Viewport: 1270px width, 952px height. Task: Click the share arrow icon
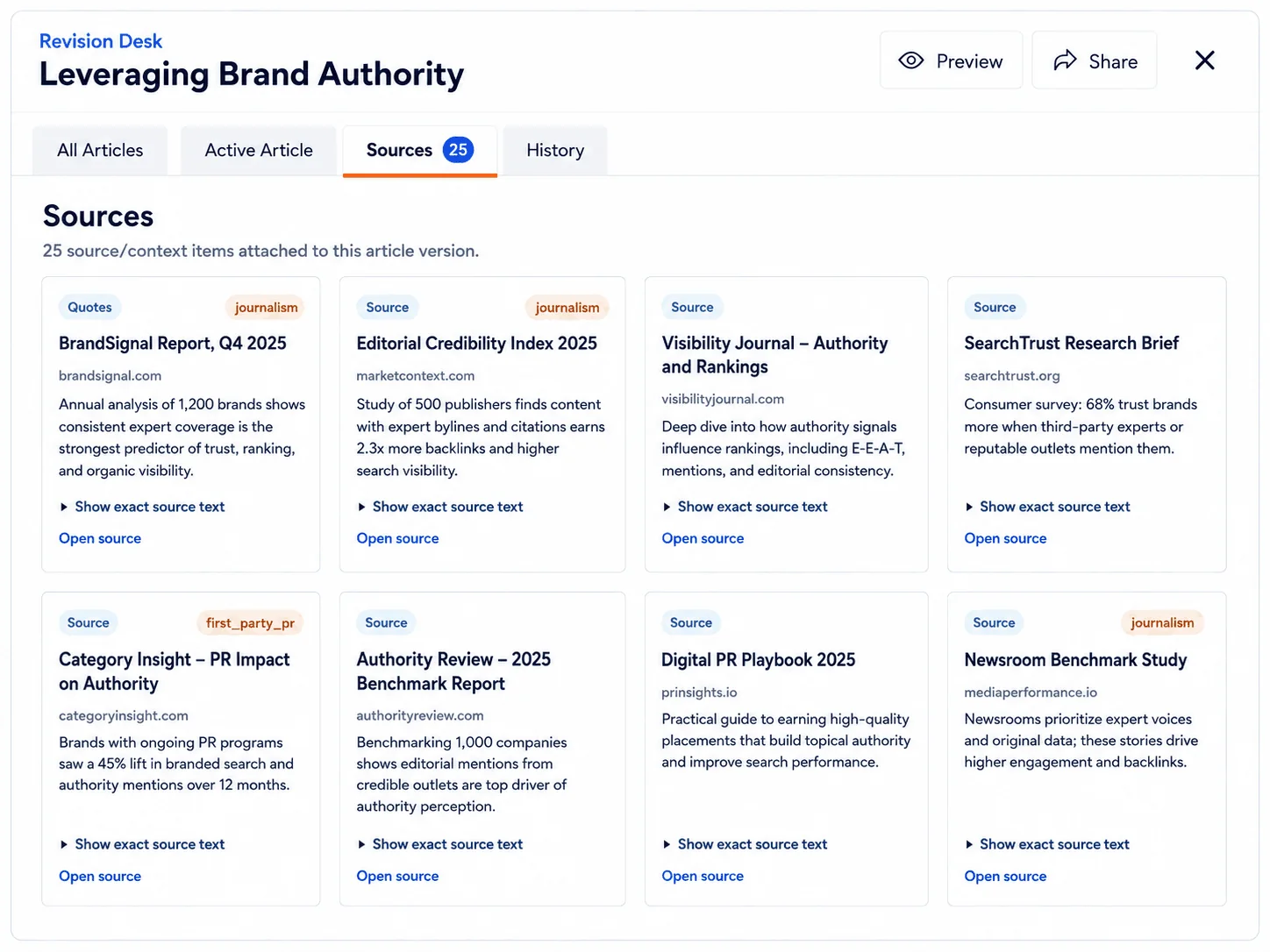[1065, 60]
